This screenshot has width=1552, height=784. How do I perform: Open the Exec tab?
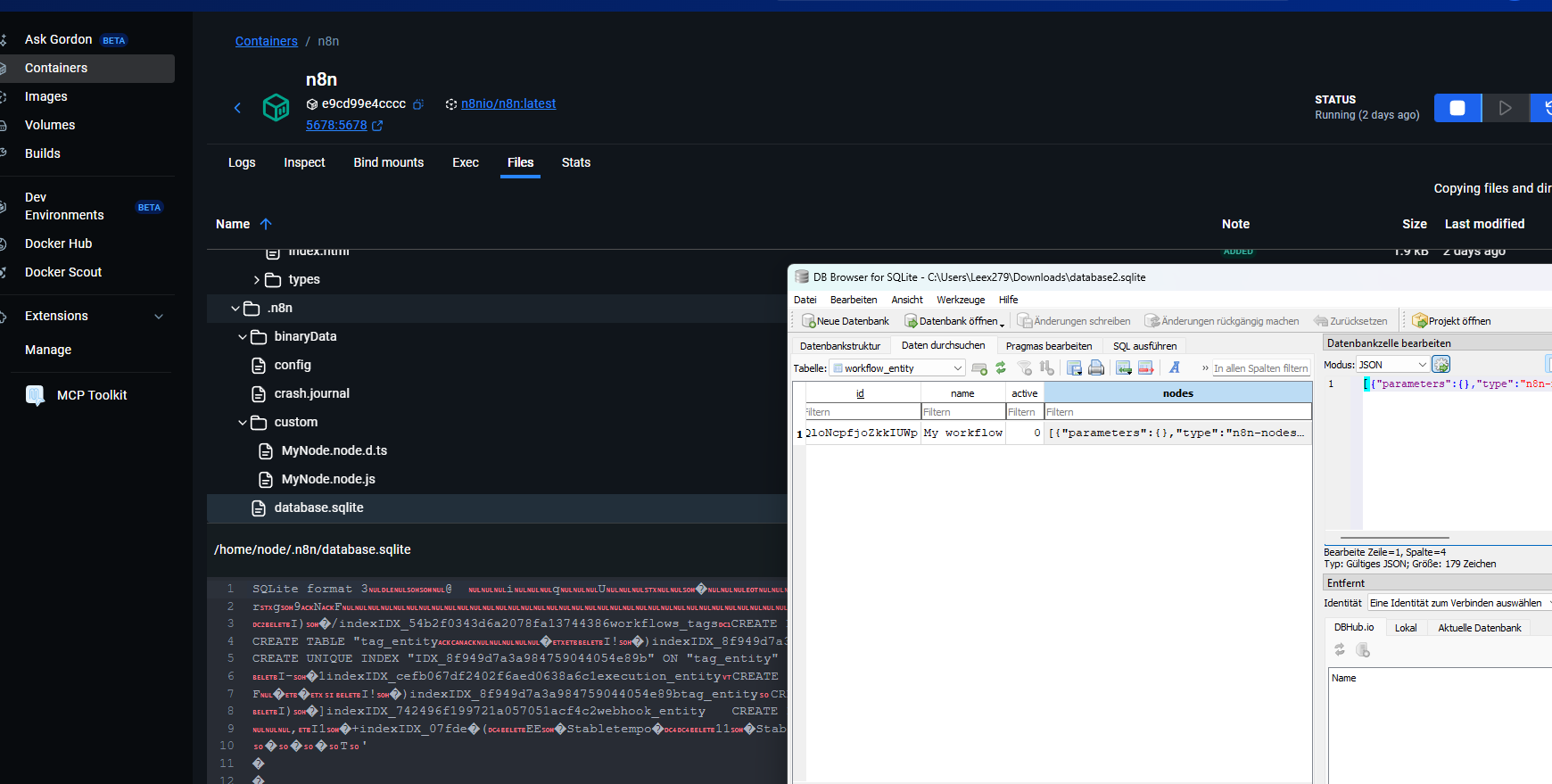(466, 162)
